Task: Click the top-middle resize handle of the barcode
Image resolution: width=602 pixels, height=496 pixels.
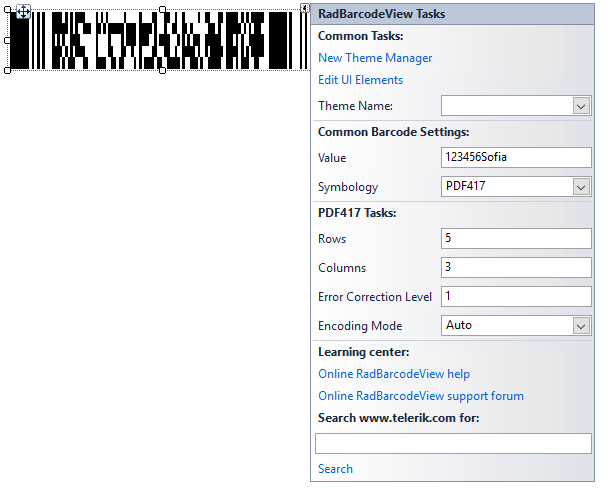Action: pyautogui.click(x=162, y=9)
